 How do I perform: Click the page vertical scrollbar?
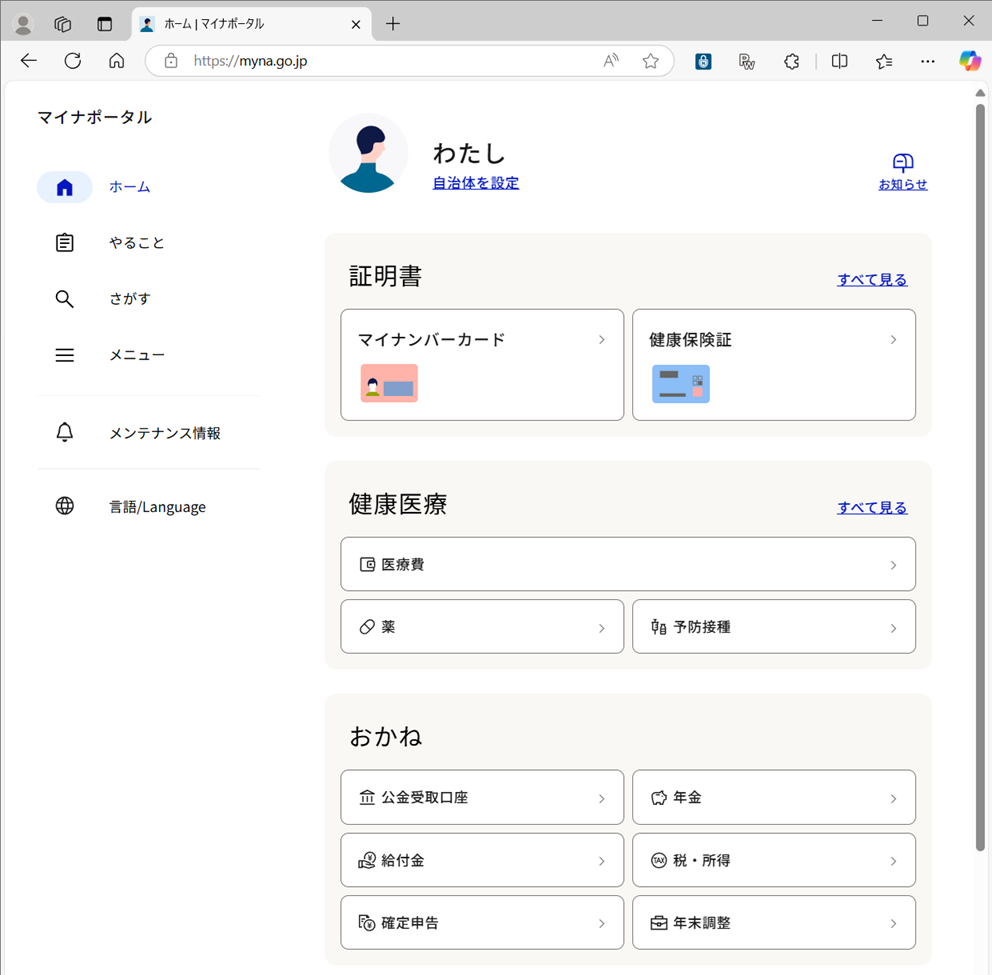point(980,478)
